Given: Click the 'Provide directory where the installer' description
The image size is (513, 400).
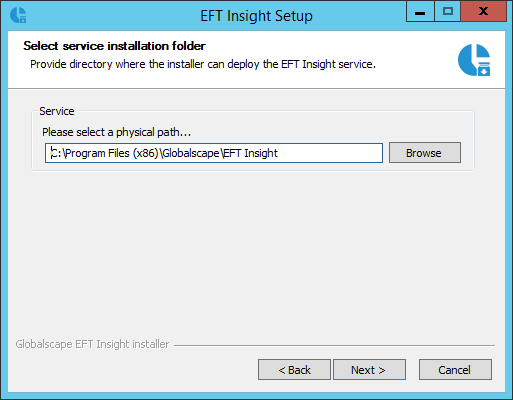Looking at the screenshot, I should 203,64.
